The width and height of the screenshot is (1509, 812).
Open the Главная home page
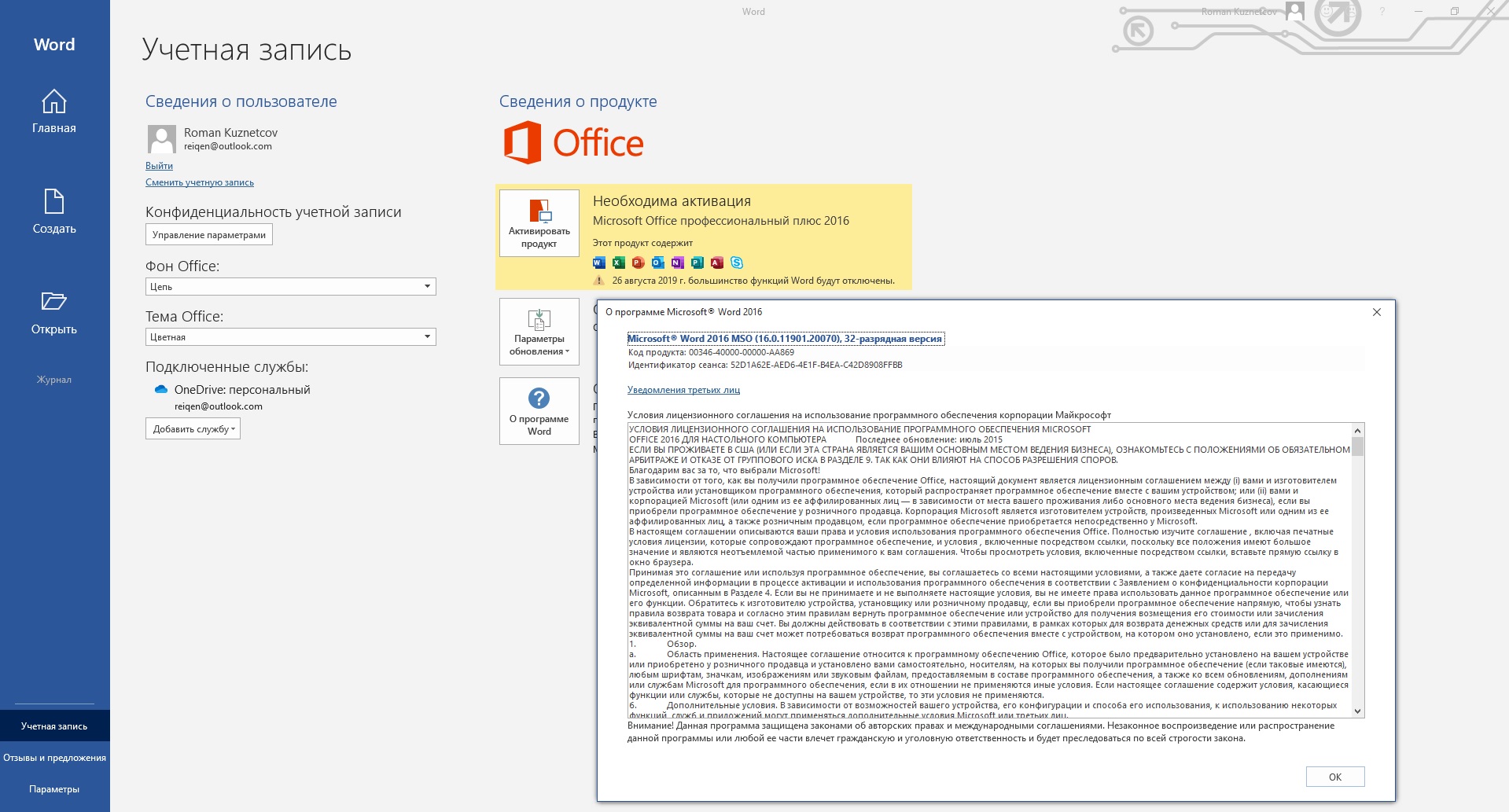click(x=54, y=112)
